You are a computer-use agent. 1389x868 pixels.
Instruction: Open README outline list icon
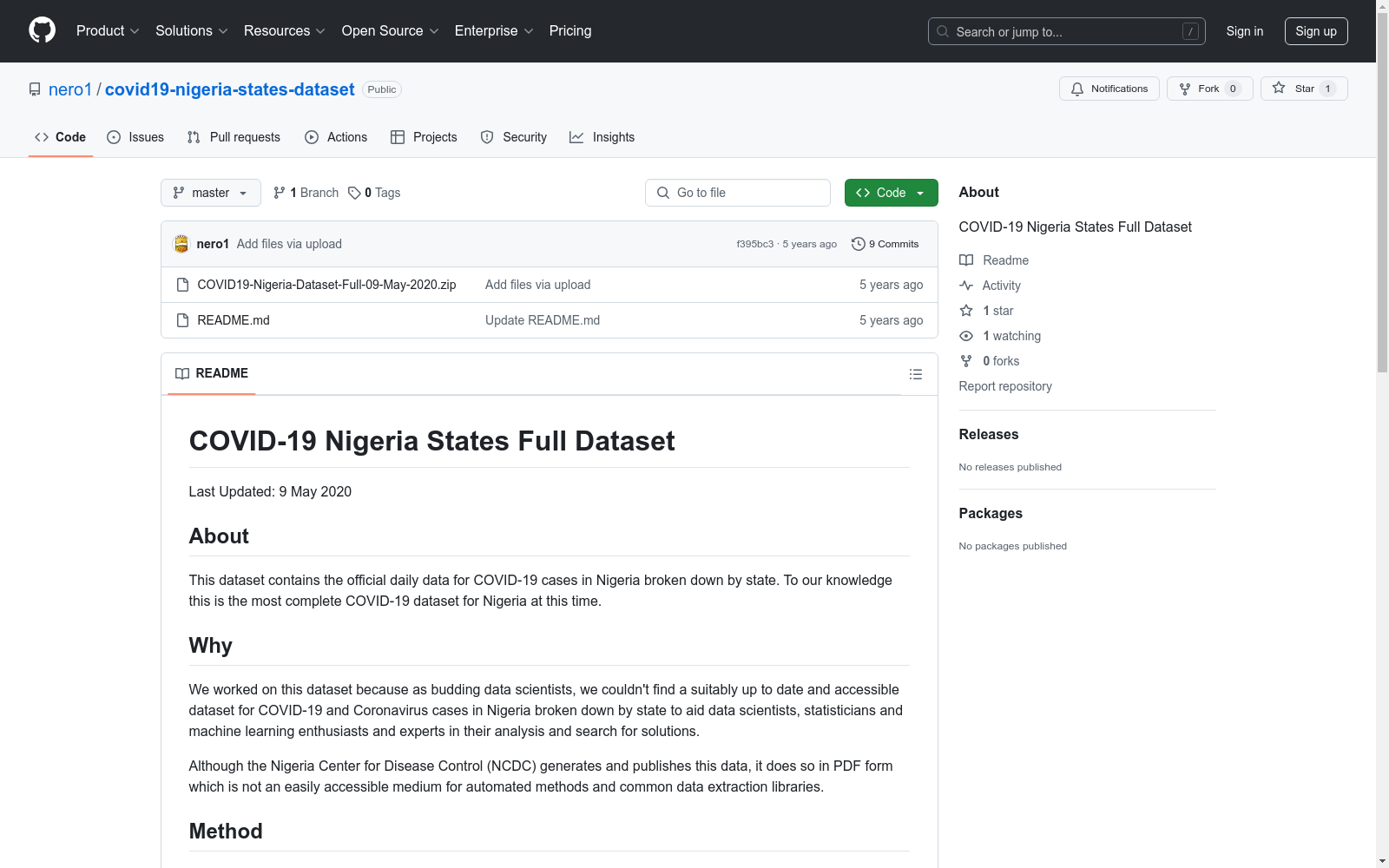pyautogui.click(x=915, y=374)
